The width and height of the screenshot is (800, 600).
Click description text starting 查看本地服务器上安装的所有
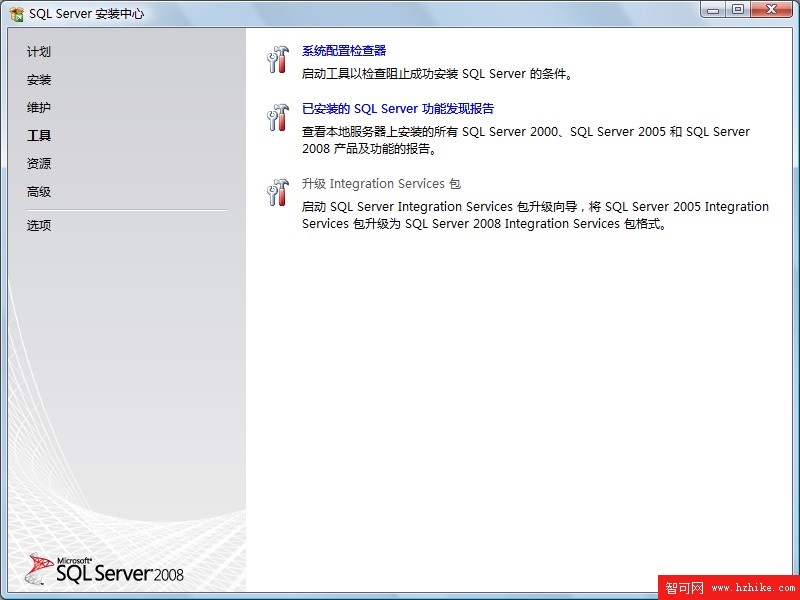(526, 140)
